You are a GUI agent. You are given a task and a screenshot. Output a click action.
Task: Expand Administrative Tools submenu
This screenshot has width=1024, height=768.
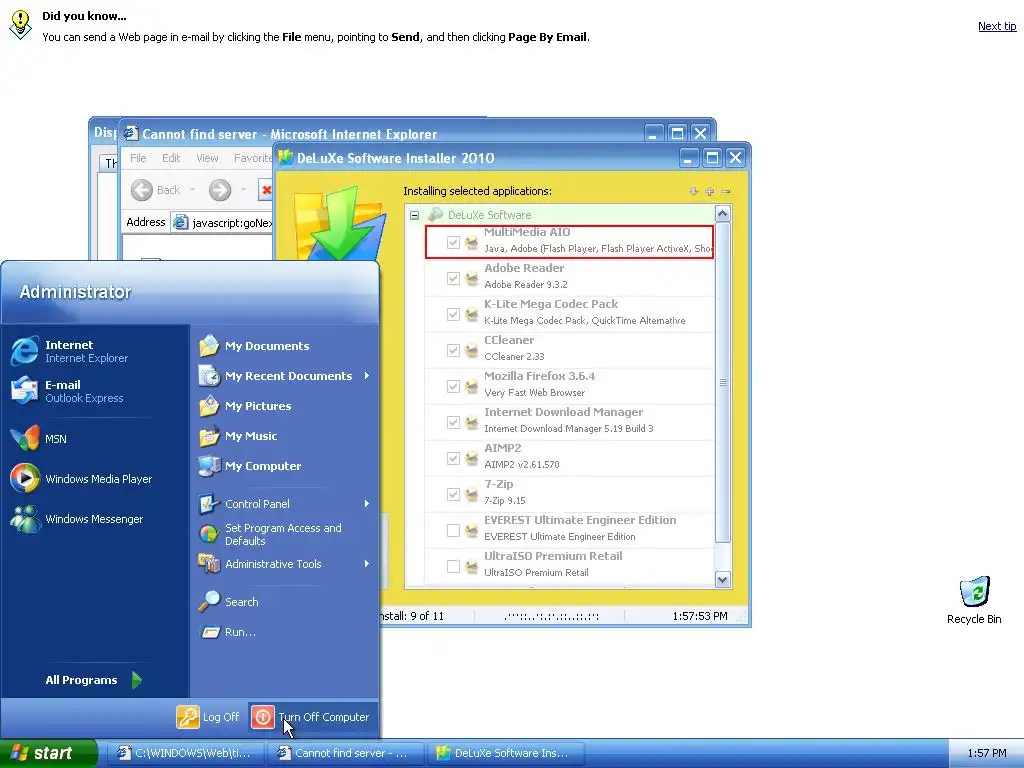click(367, 564)
